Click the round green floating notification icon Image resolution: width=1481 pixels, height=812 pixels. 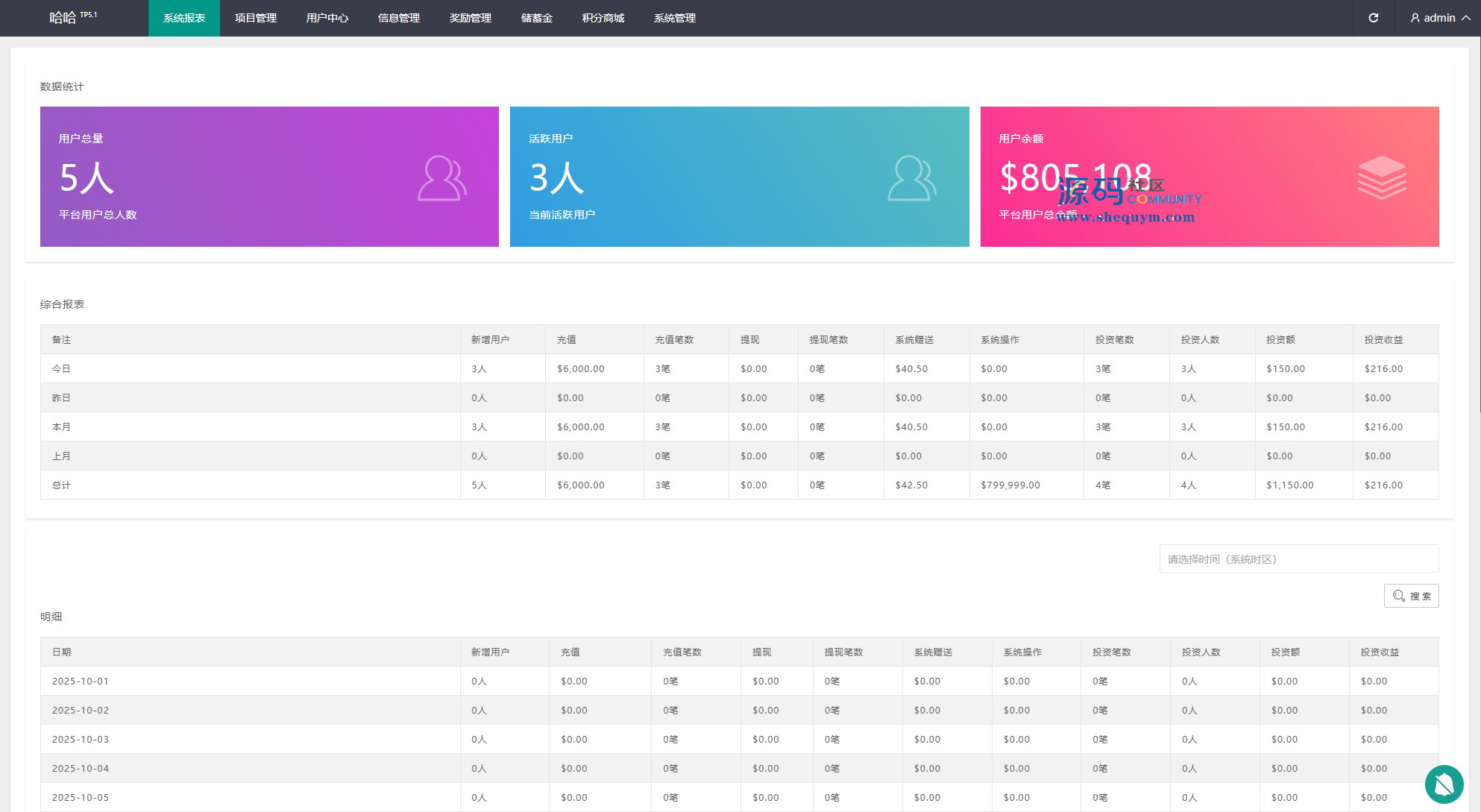click(x=1444, y=784)
